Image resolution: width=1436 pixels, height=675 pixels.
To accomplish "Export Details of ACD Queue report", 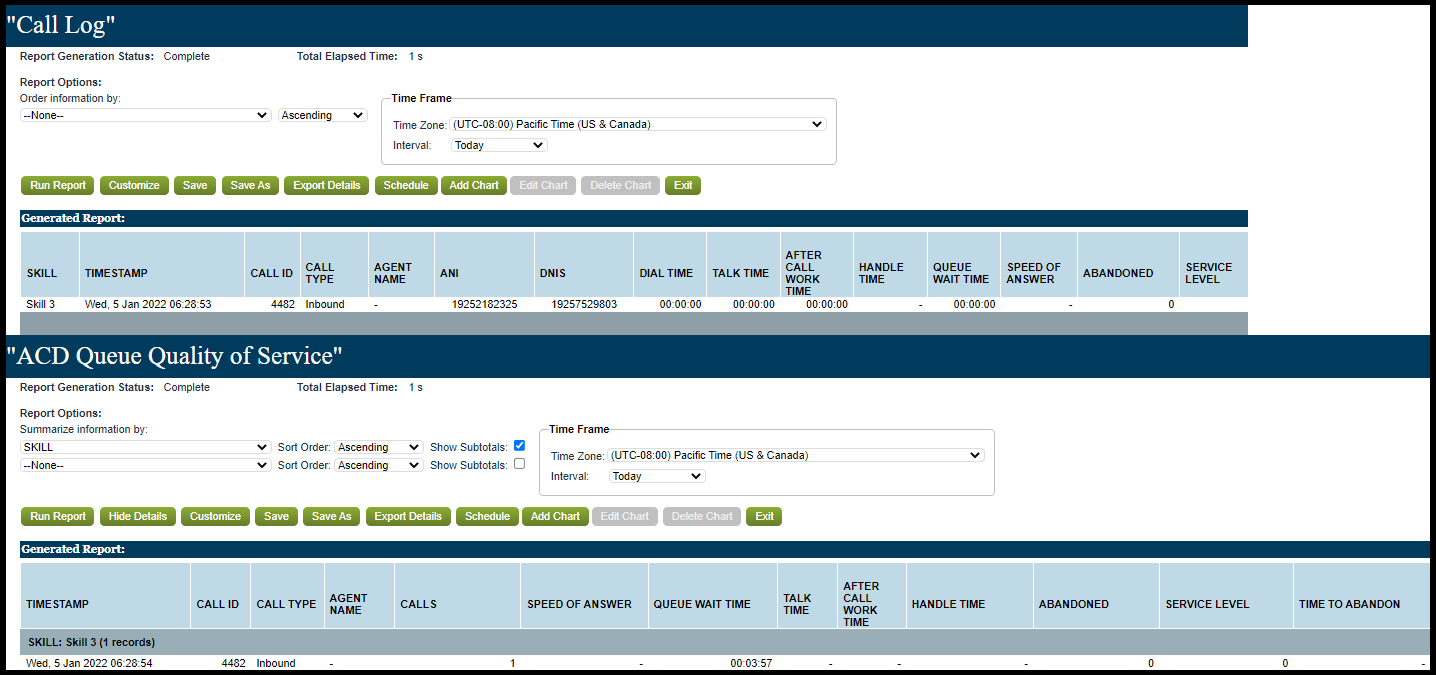I will coord(408,516).
